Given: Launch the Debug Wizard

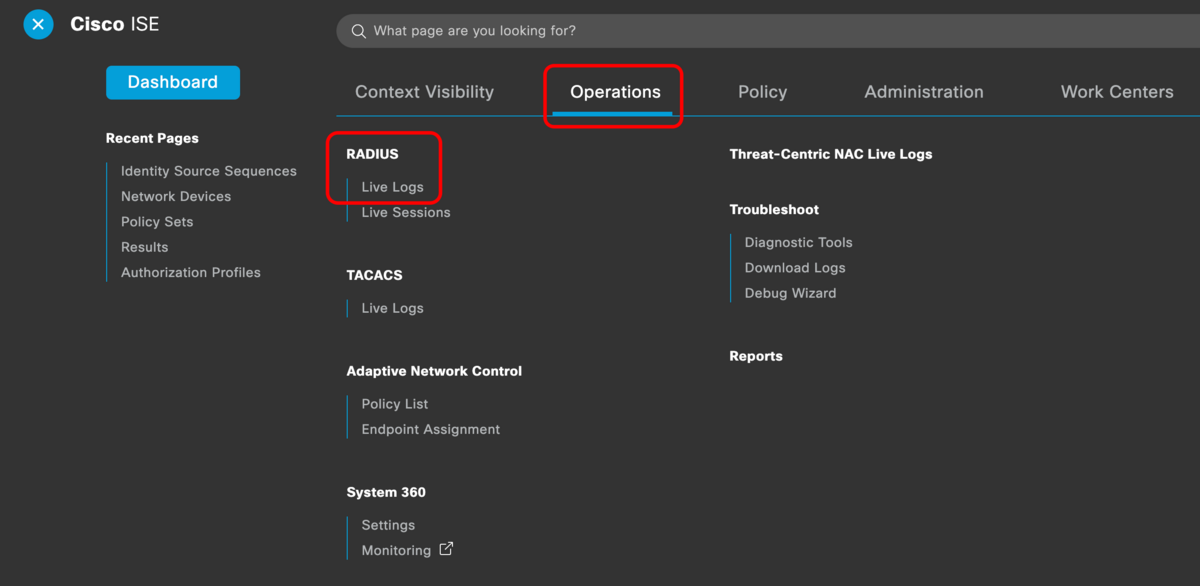Looking at the screenshot, I should tap(790, 293).
